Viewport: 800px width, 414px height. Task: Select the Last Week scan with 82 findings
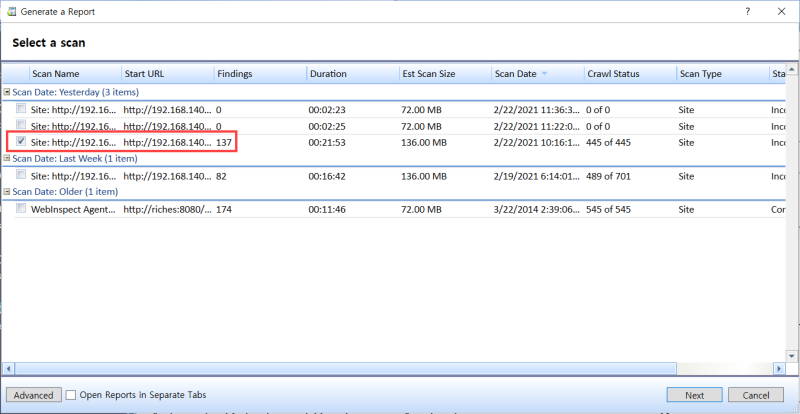(x=21, y=175)
